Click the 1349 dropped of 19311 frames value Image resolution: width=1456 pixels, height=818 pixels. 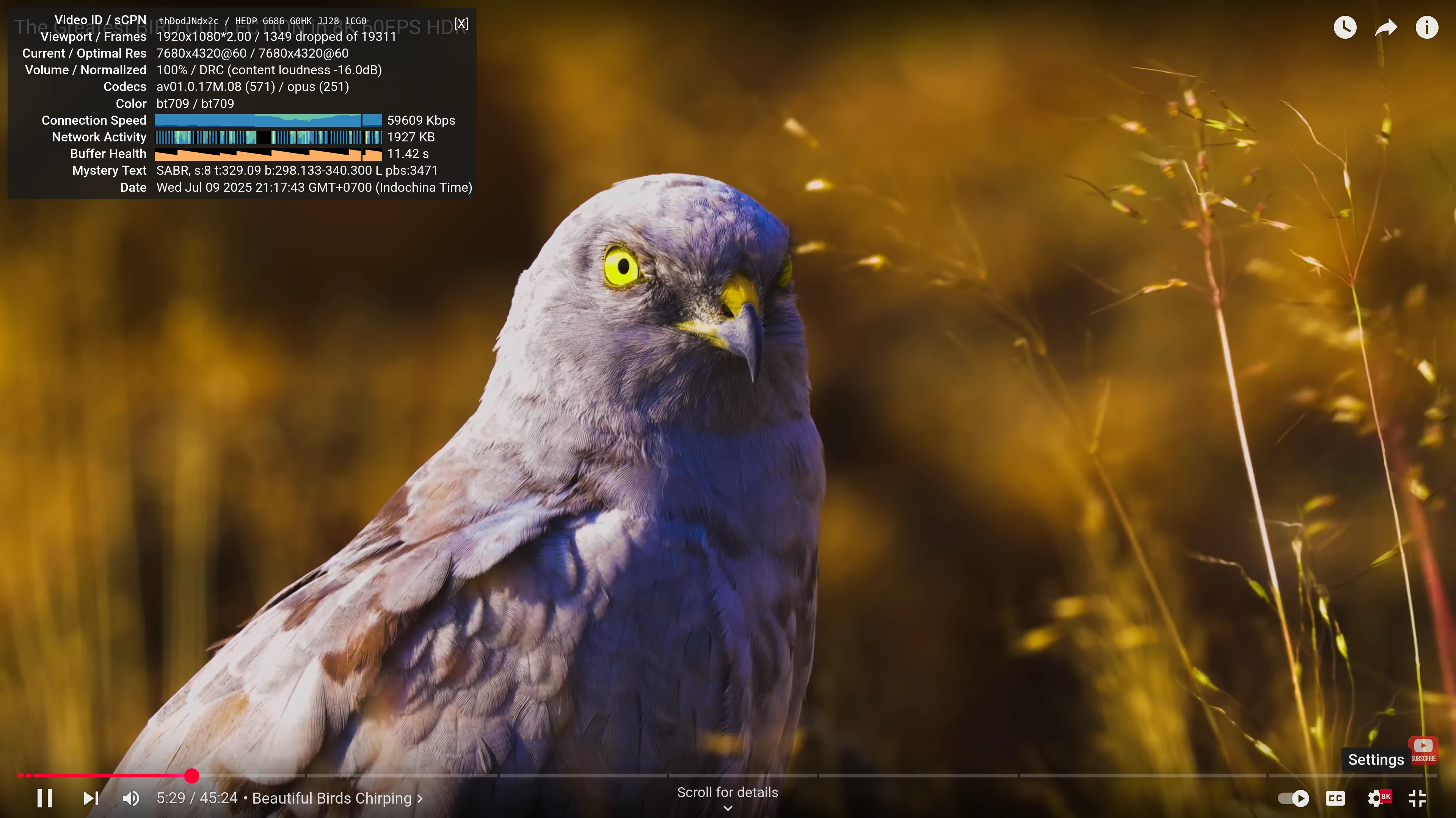330,36
